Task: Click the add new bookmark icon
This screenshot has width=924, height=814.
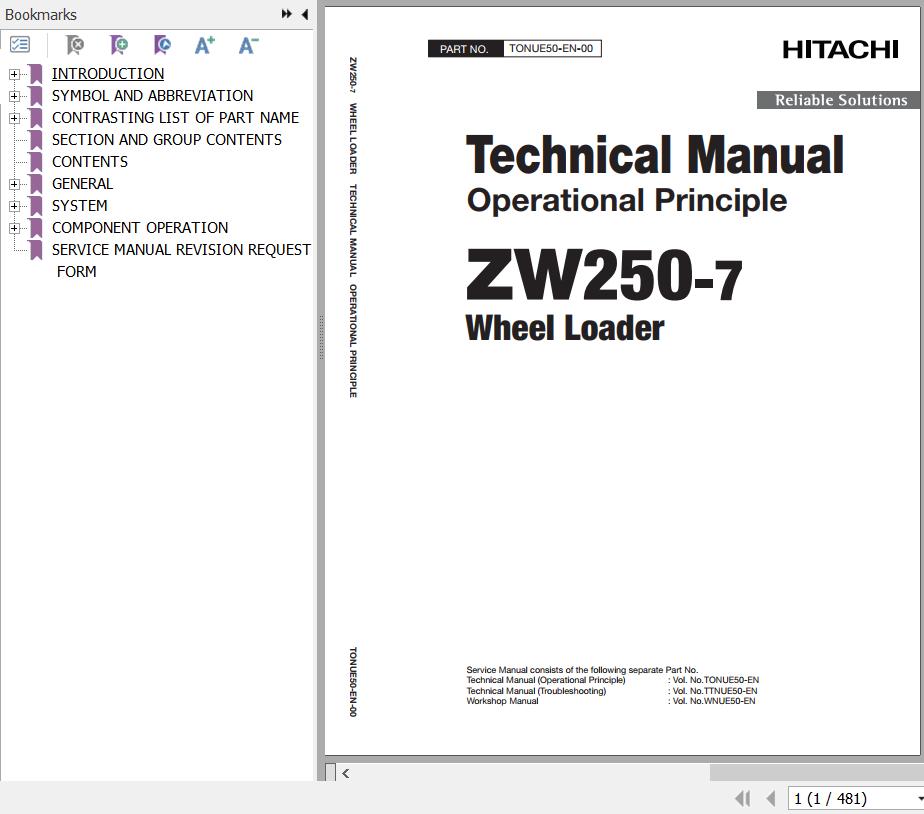Action: (118, 45)
